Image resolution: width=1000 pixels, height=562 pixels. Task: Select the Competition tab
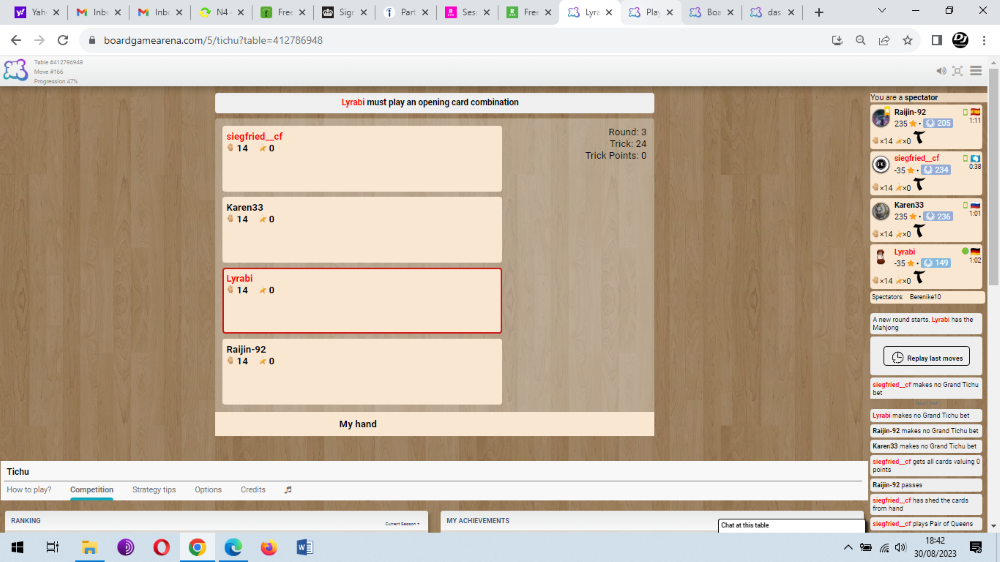92,490
